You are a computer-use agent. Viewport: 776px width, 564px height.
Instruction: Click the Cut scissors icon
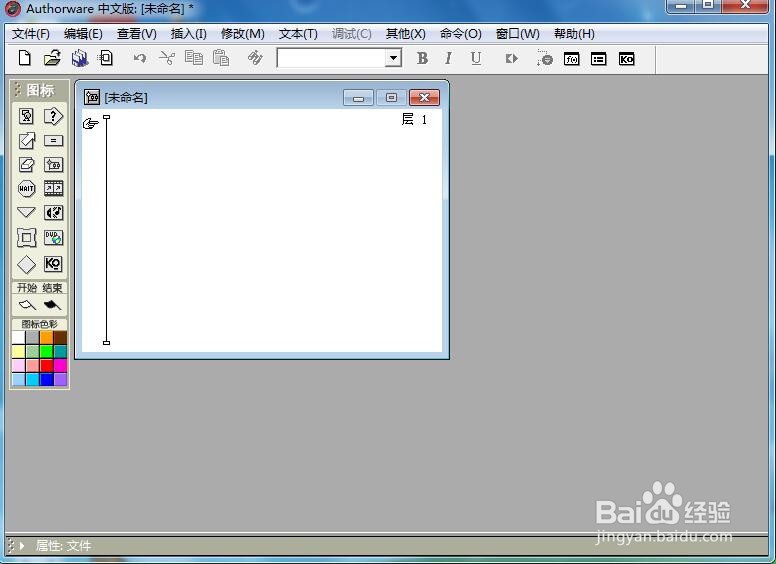pos(167,58)
